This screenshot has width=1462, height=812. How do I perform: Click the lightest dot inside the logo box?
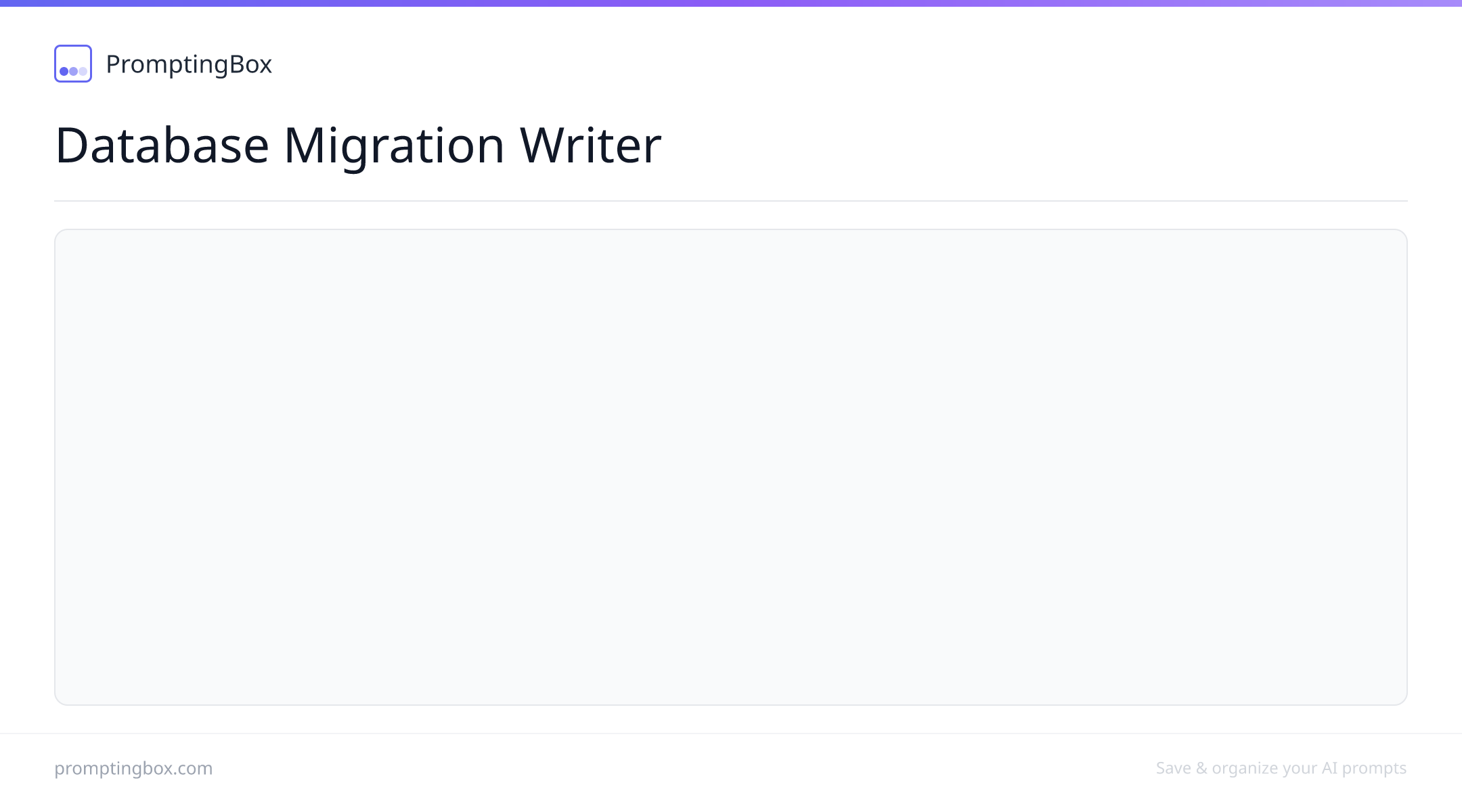point(83,71)
